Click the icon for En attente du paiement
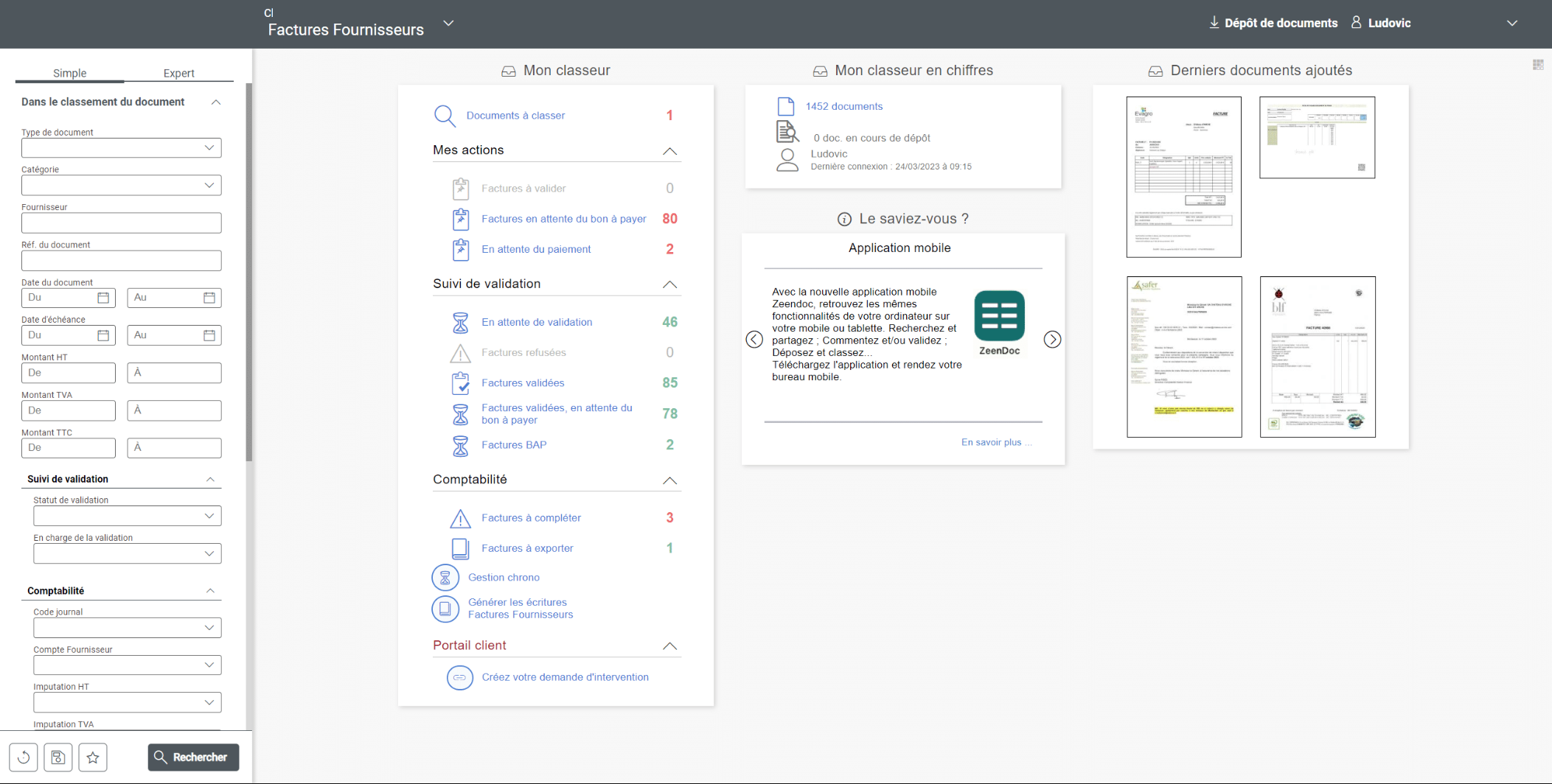The height and width of the screenshot is (784, 1552). tap(461, 249)
